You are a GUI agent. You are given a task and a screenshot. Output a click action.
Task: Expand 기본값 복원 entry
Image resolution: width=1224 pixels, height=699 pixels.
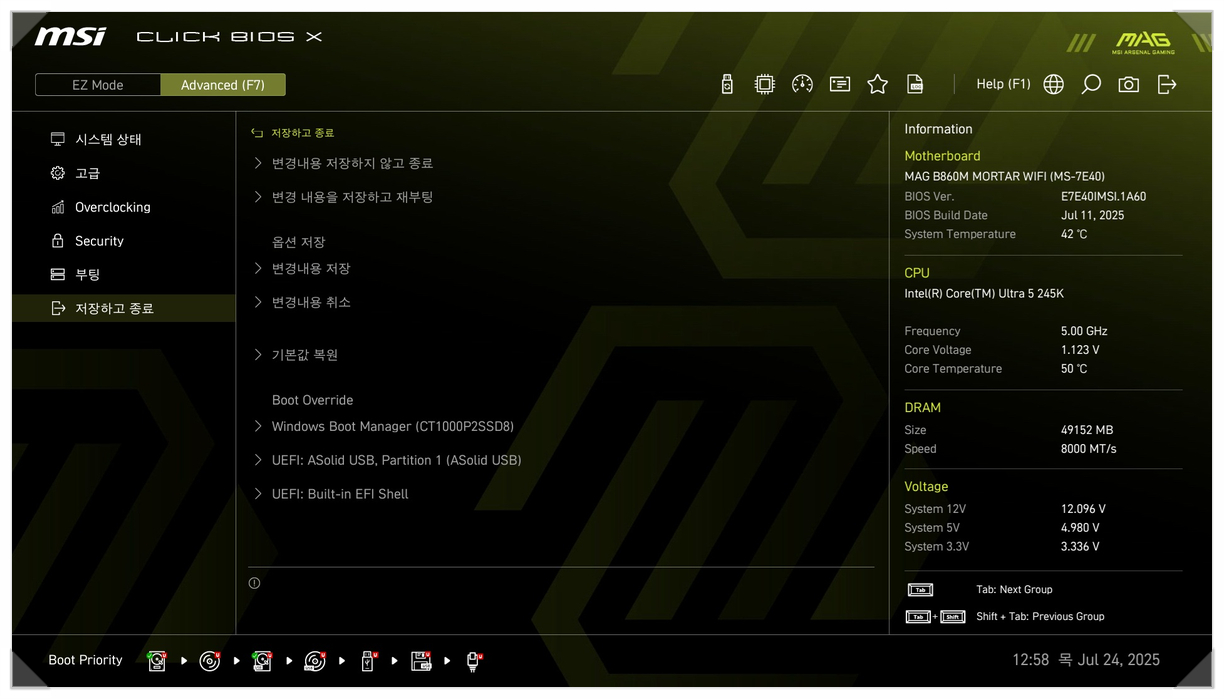(305, 355)
